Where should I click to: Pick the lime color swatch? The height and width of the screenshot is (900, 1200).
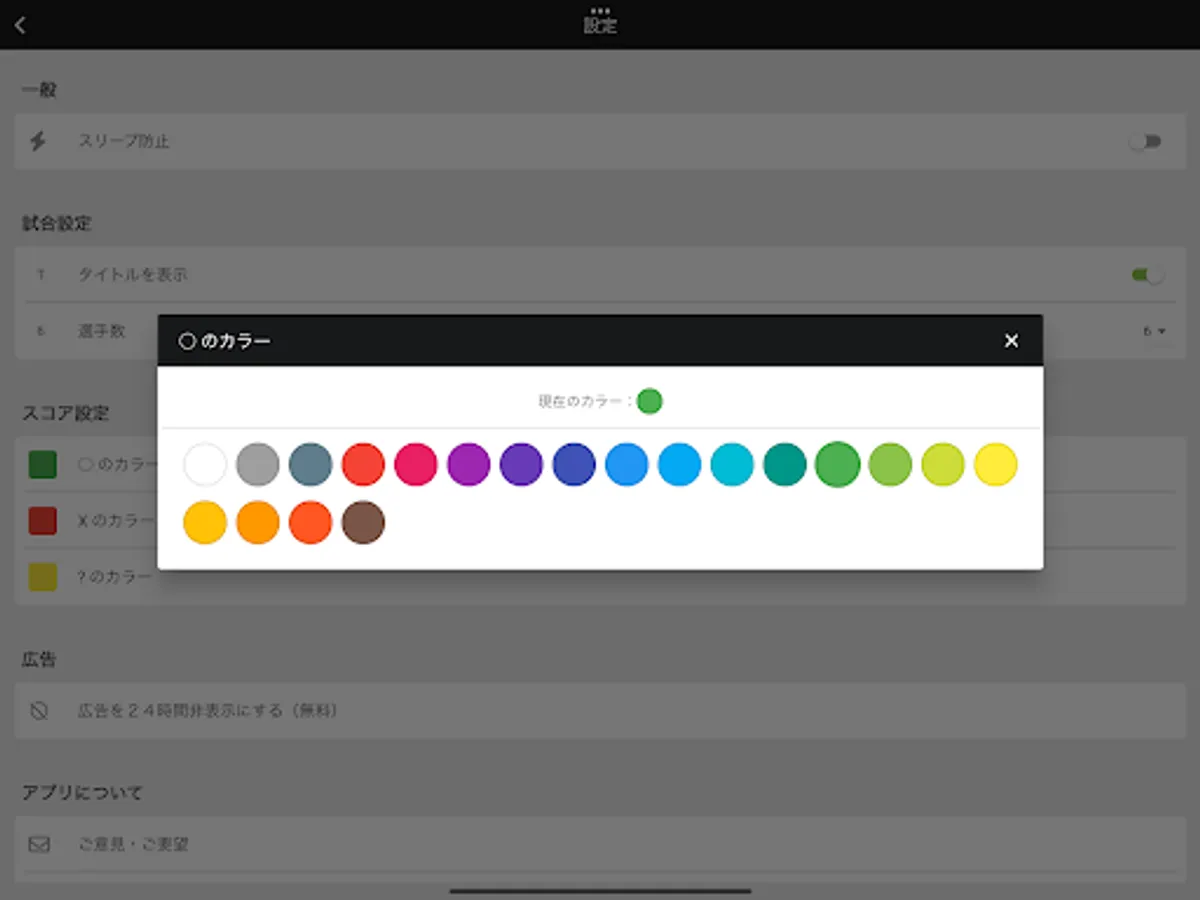click(x=943, y=465)
